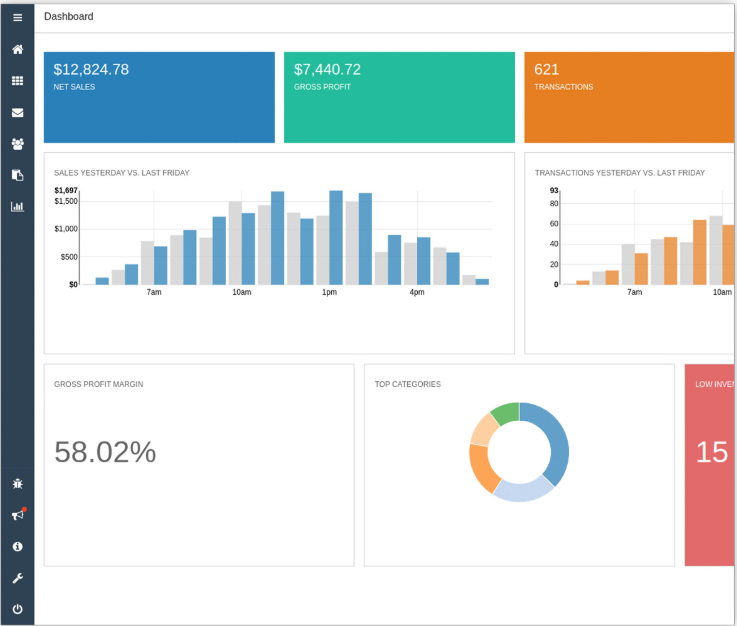Click the Gross Profit Margin heading
This screenshot has width=737, height=626.
(99, 384)
